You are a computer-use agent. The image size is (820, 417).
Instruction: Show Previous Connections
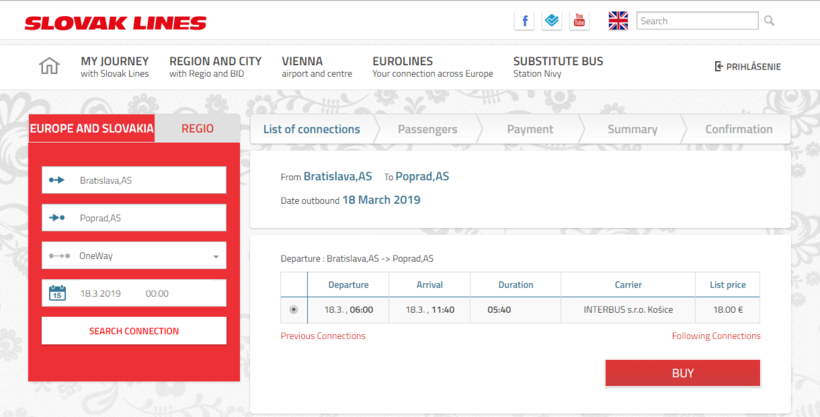[323, 336]
